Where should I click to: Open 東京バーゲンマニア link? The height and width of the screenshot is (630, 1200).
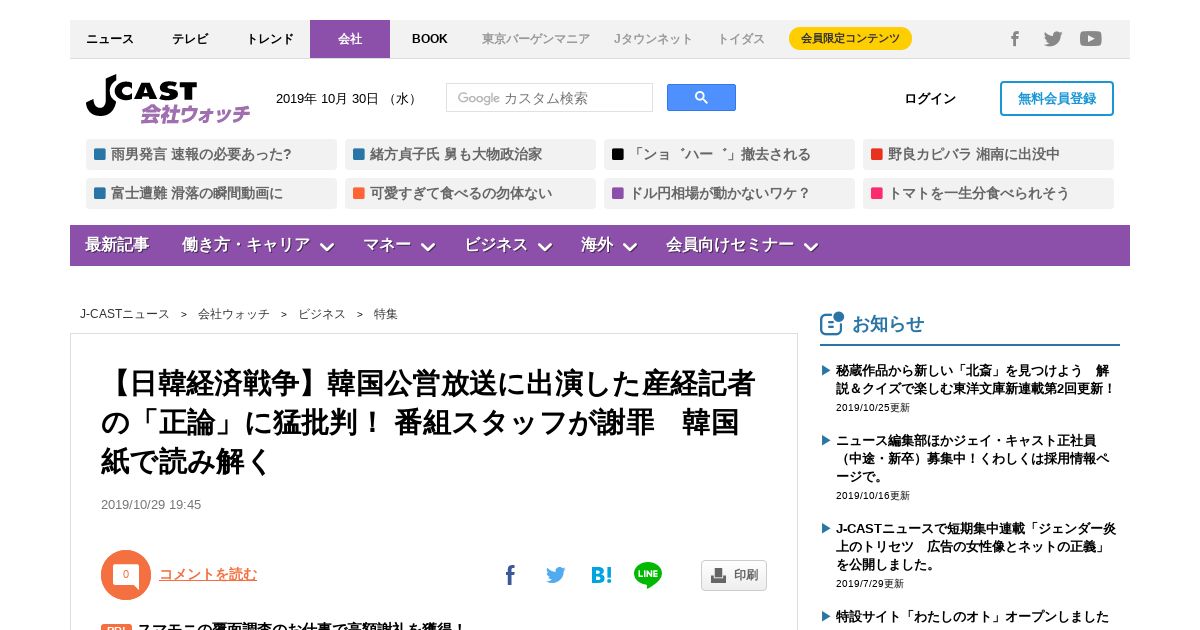[x=536, y=39]
